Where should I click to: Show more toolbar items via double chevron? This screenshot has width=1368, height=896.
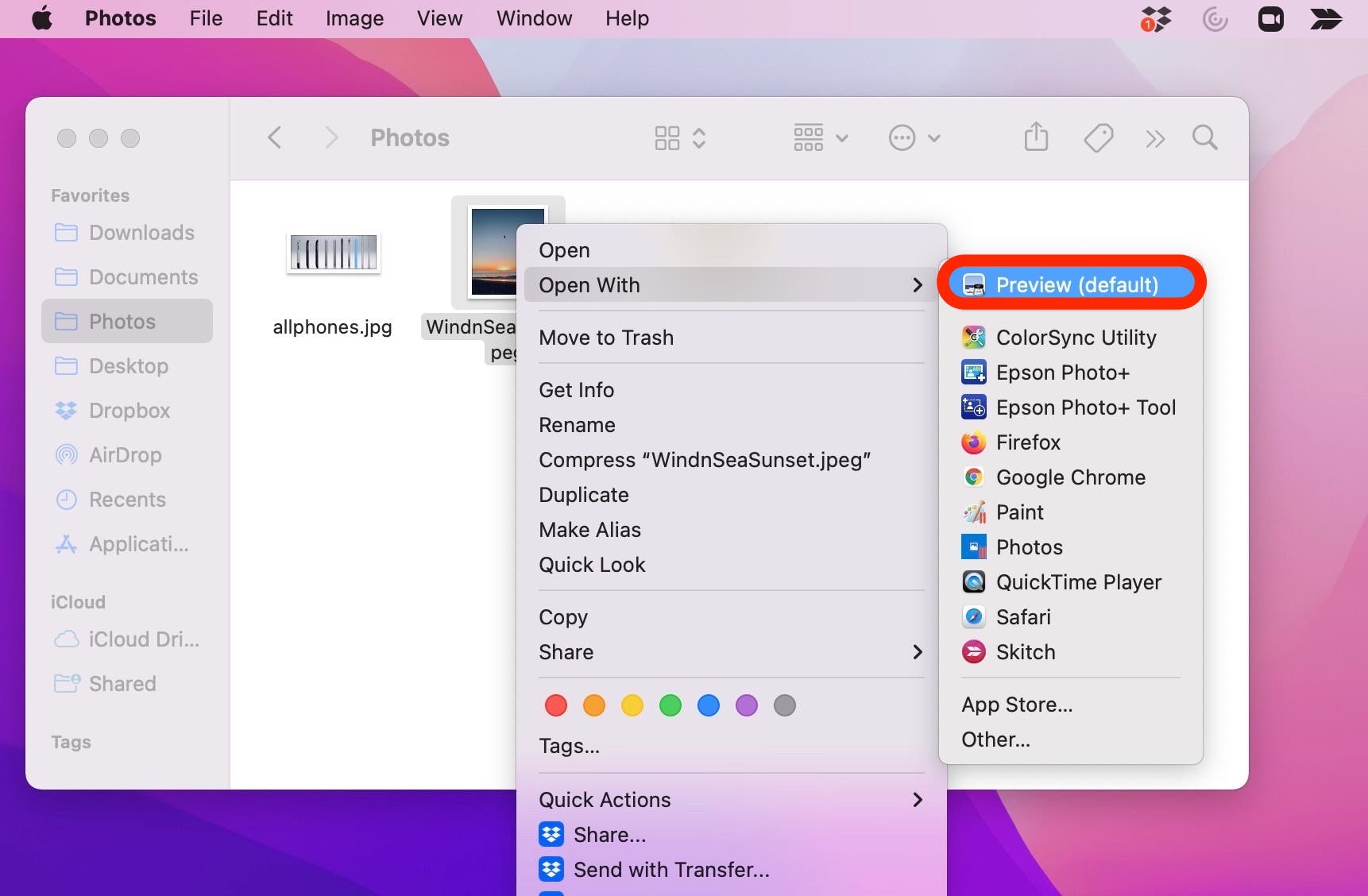coord(1155,139)
